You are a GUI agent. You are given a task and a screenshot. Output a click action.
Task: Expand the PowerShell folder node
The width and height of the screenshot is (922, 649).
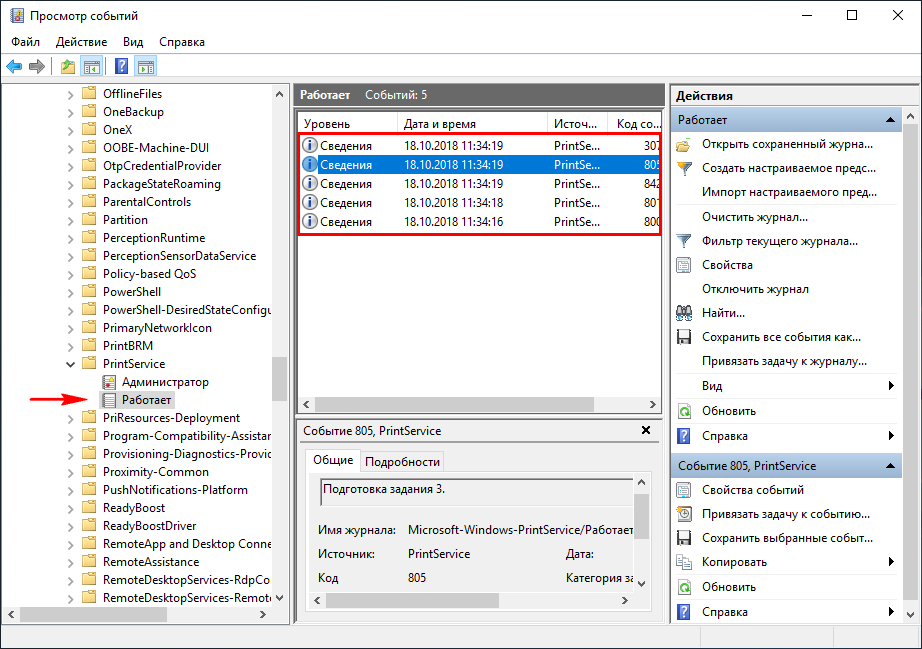coord(70,292)
